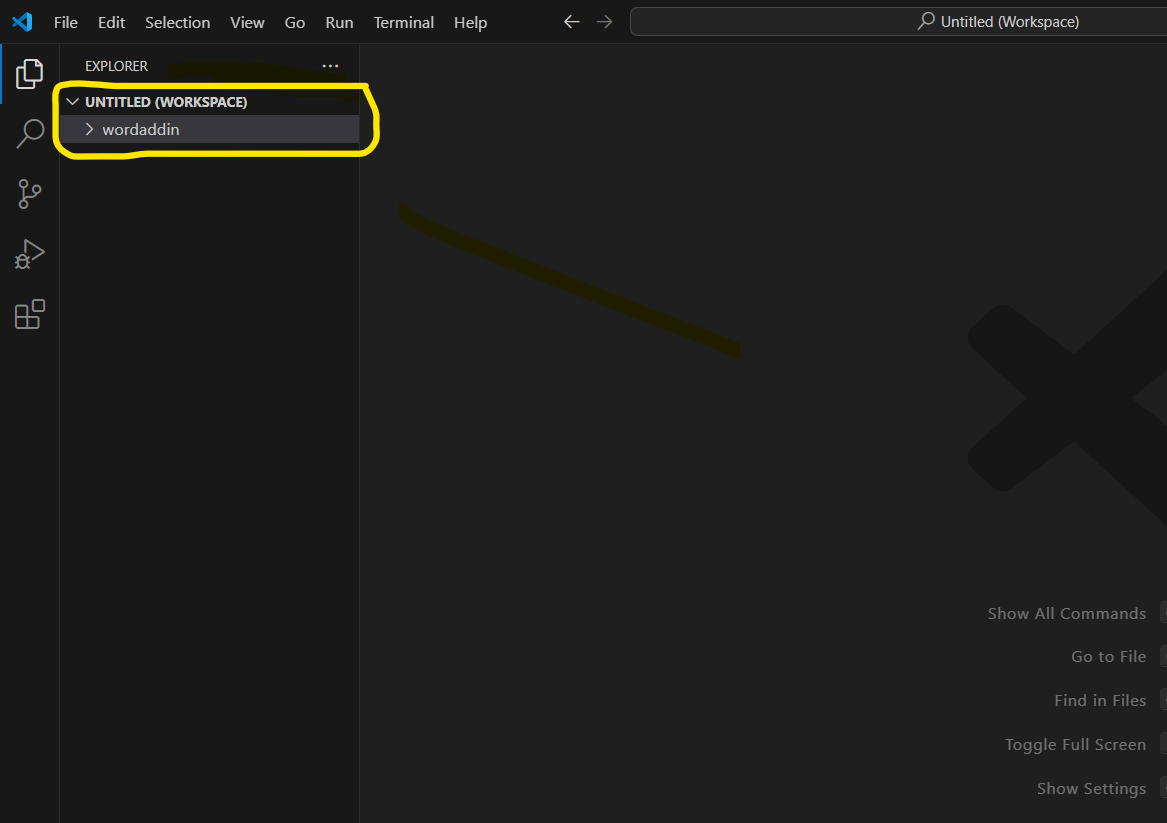The width and height of the screenshot is (1167, 823).
Task: Open the Help menu
Action: [x=470, y=22]
